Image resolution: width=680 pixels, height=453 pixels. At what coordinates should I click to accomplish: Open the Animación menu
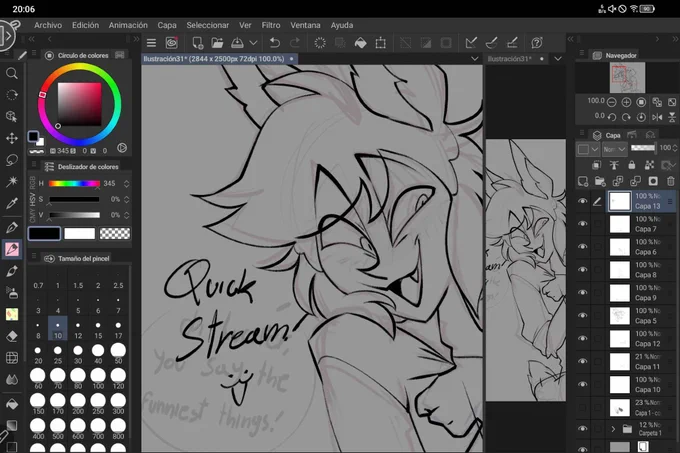128,25
